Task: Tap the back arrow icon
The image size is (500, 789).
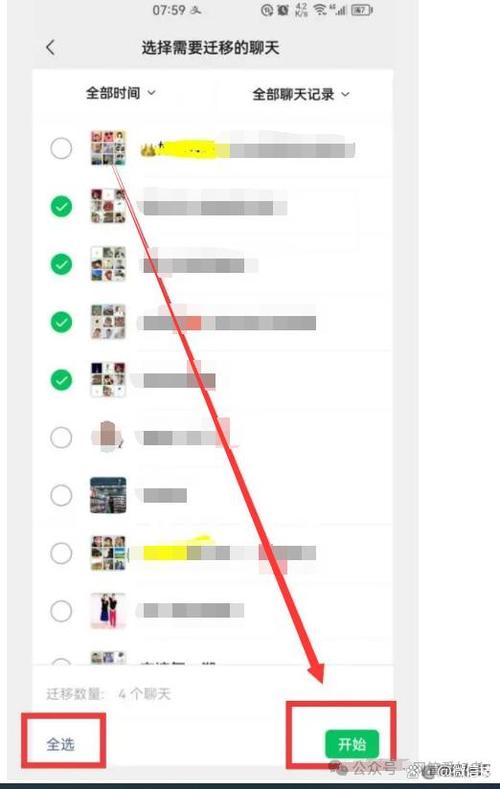Action: 50,48
